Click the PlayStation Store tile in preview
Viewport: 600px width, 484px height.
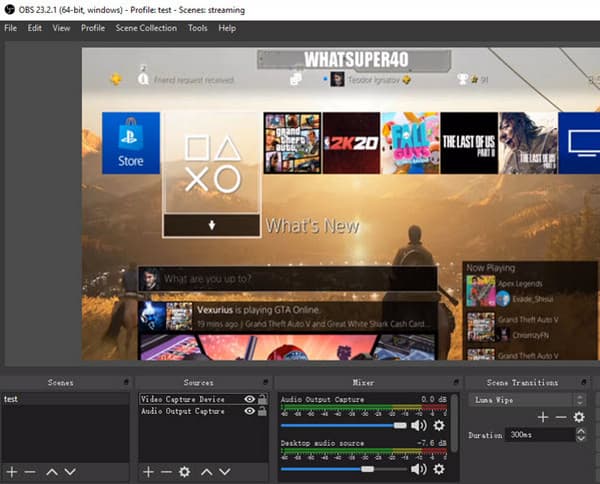(131, 143)
